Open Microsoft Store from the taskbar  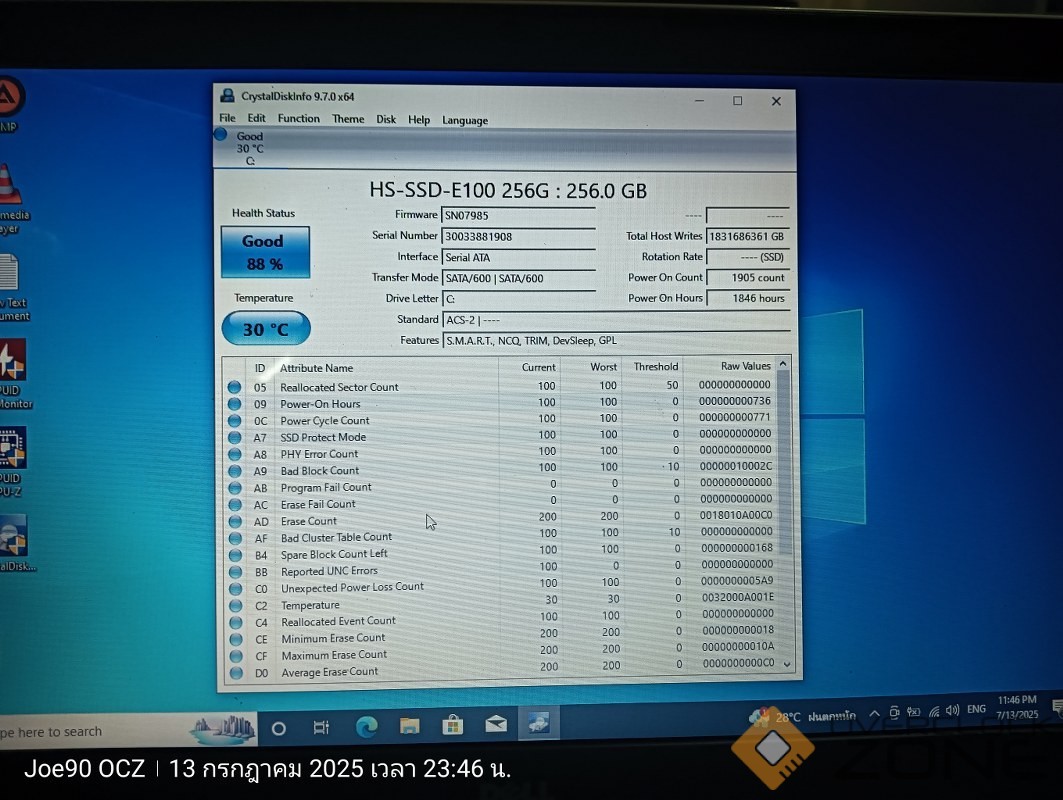click(x=452, y=725)
